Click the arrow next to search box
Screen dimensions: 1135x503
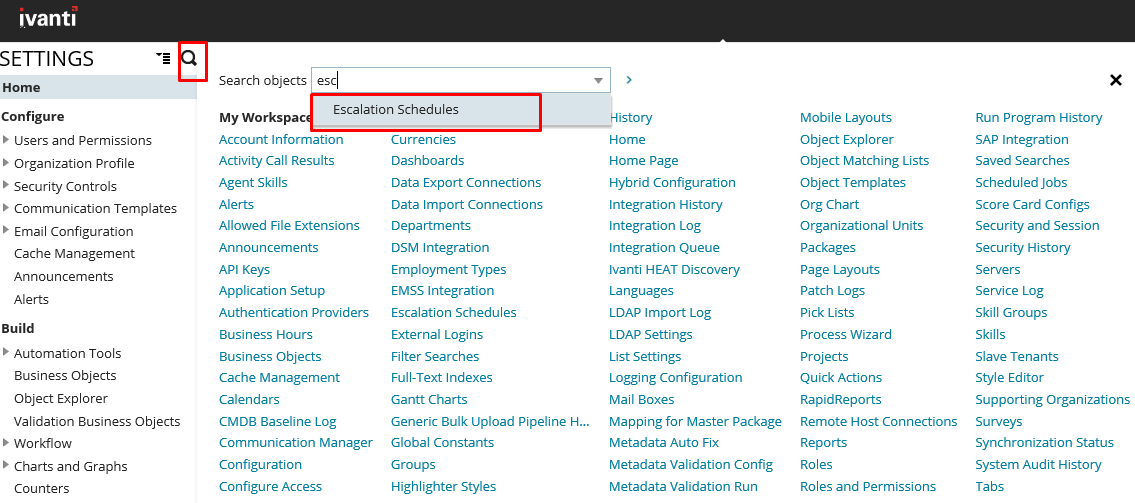(x=629, y=80)
